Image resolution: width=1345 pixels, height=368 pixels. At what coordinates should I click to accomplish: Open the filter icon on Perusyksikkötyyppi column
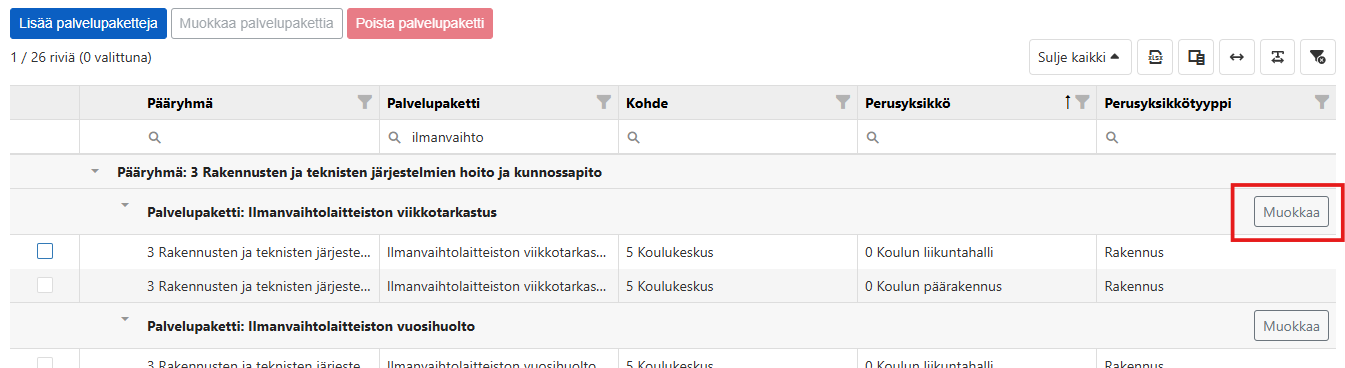[1322, 102]
